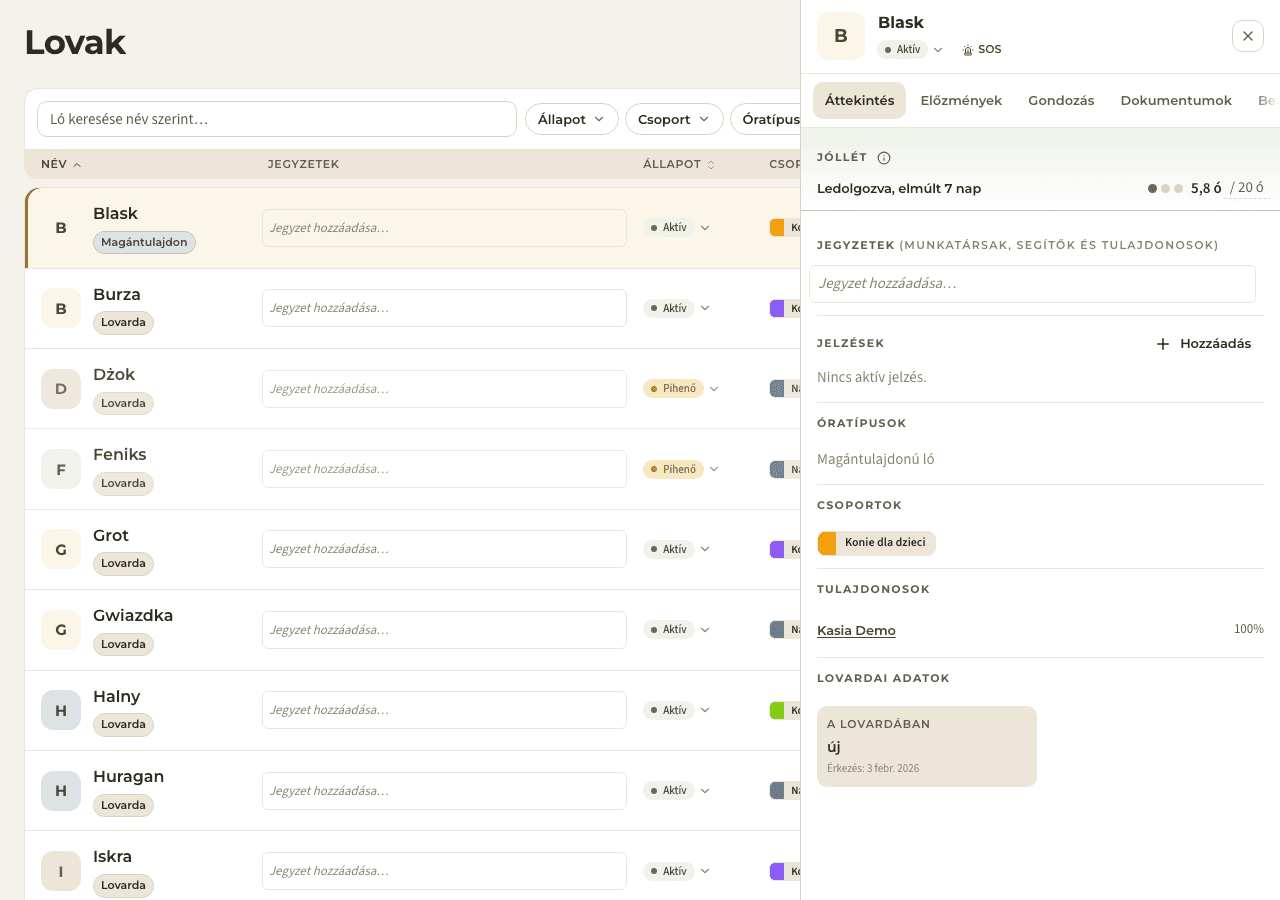Click the plus icon next to Hozzáadás
This screenshot has height=900, width=1280.
point(1163,344)
